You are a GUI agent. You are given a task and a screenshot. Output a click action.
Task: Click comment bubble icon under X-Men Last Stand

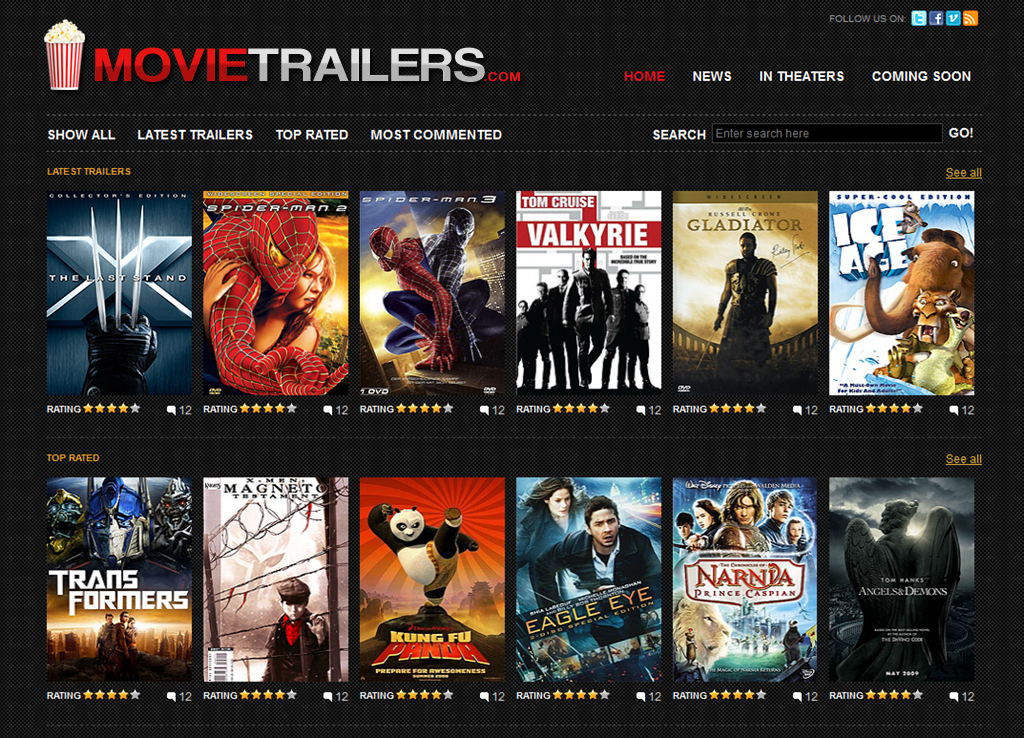171,410
